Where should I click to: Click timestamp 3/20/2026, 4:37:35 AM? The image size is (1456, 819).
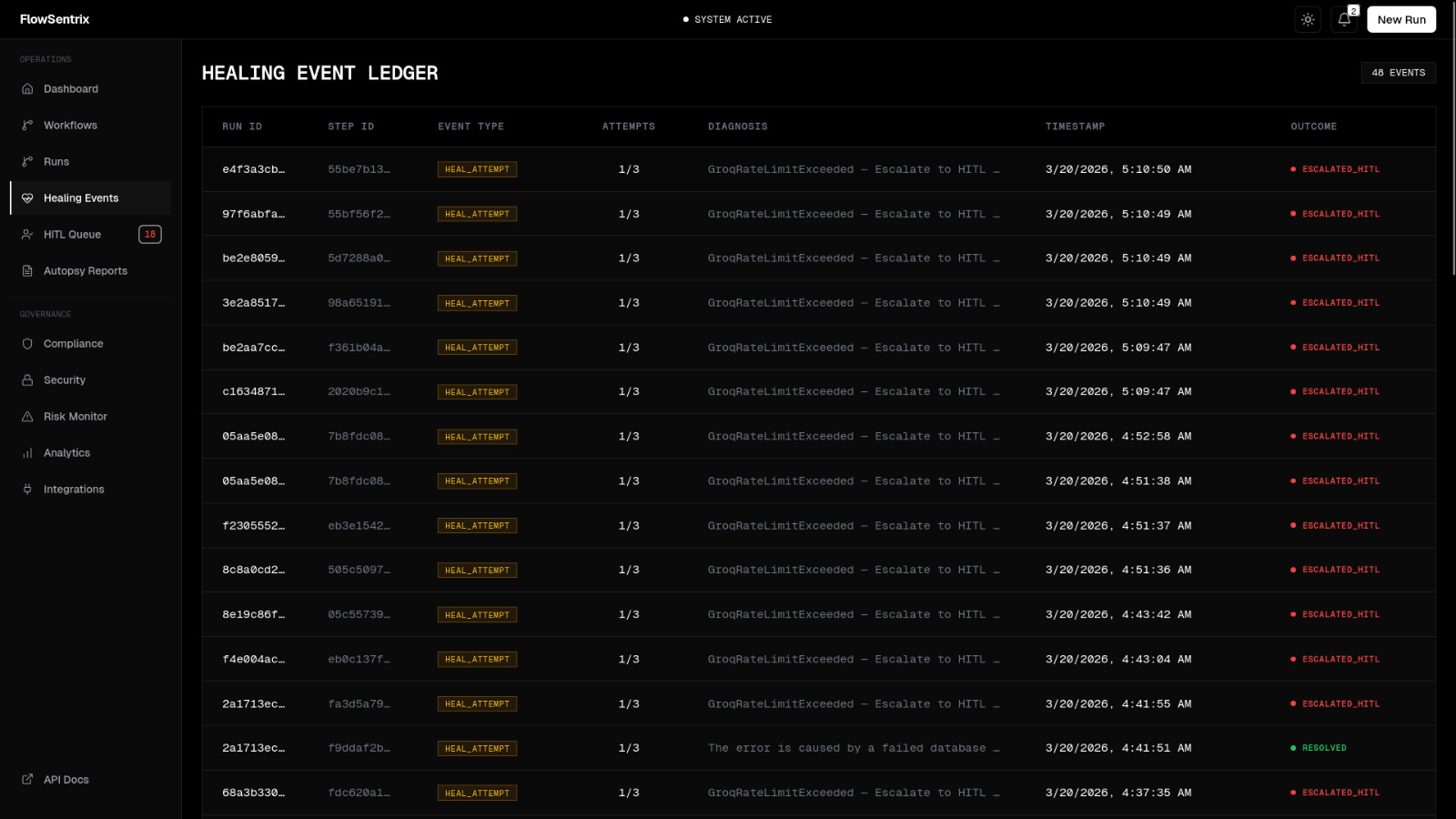point(1118,793)
